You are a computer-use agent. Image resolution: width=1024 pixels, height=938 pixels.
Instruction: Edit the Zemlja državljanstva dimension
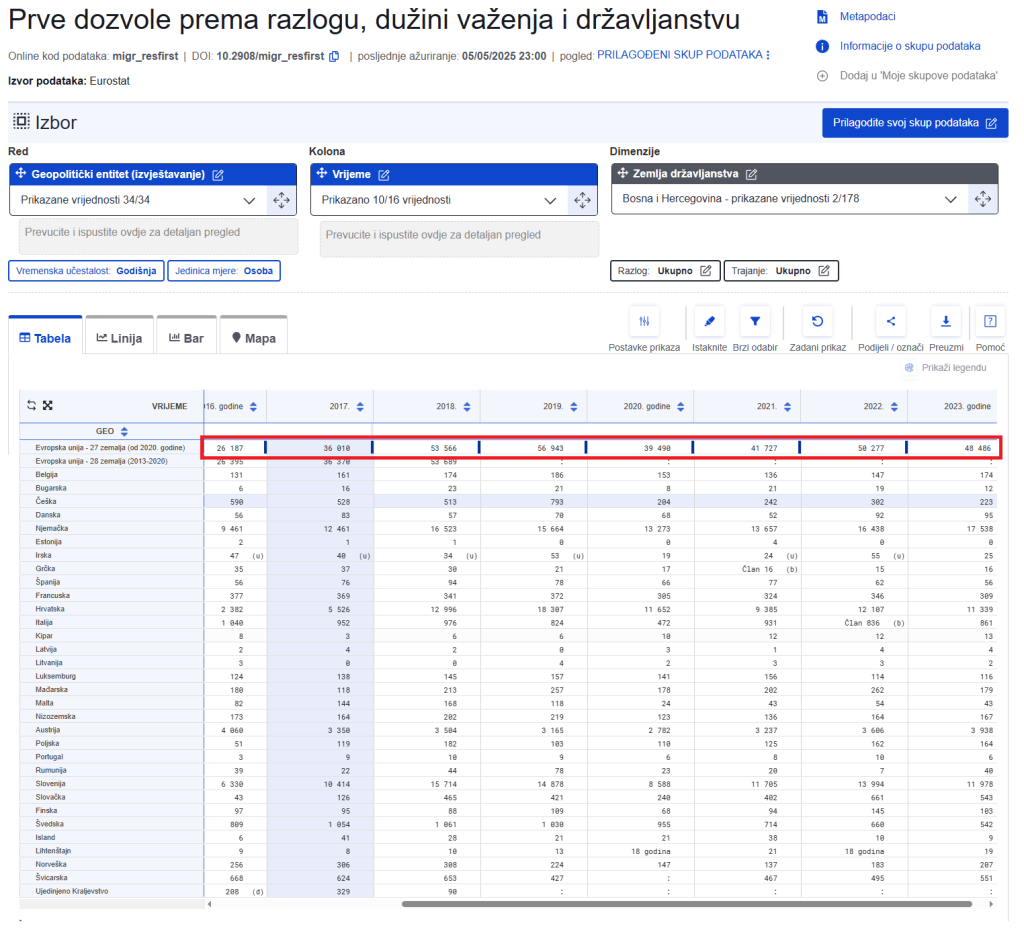point(752,174)
